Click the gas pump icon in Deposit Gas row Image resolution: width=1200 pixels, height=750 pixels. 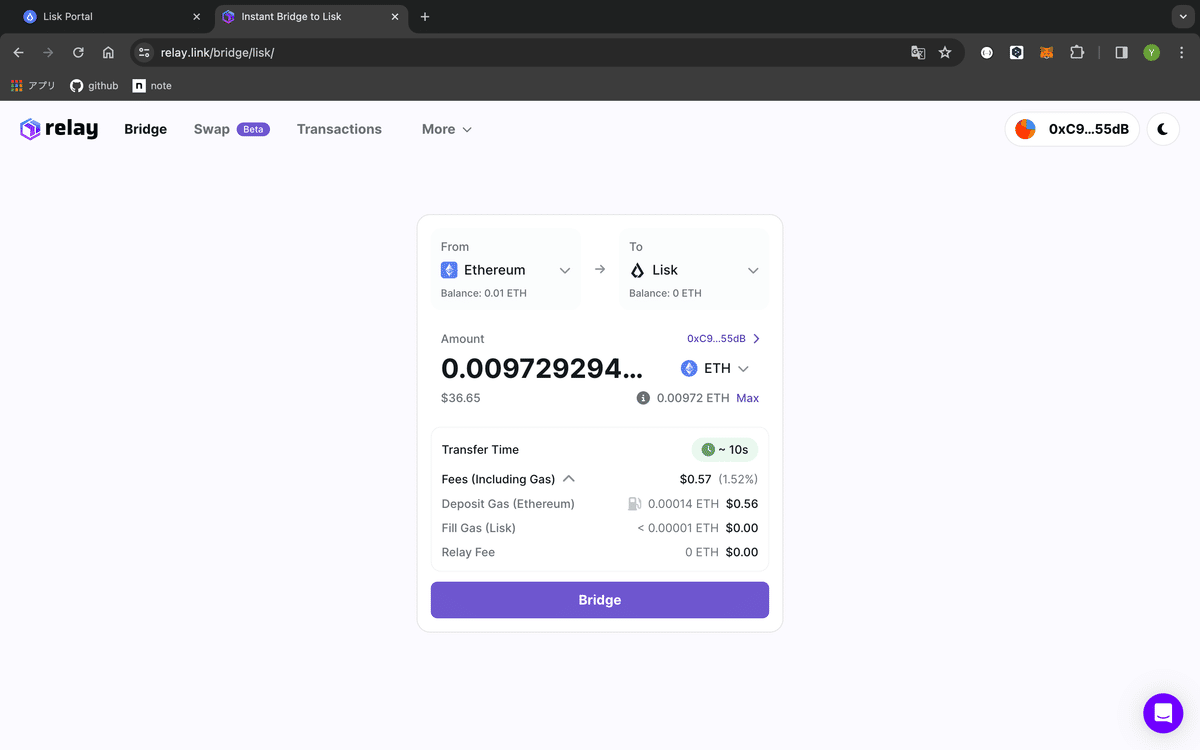point(635,504)
